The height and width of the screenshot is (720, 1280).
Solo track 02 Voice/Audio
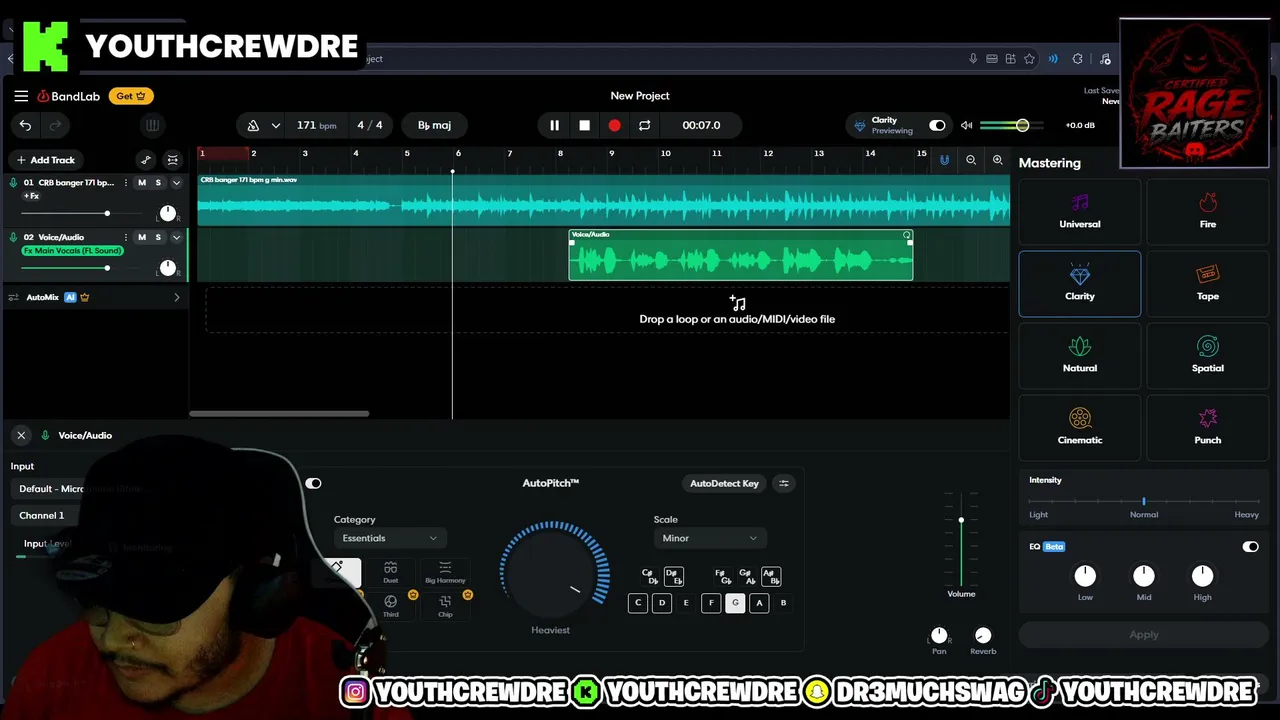[x=157, y=237]
